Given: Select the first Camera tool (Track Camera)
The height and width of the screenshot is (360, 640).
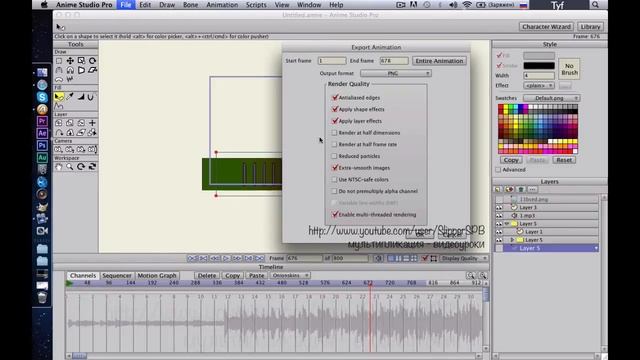Looking at the screenshot, I should [59, 149].
